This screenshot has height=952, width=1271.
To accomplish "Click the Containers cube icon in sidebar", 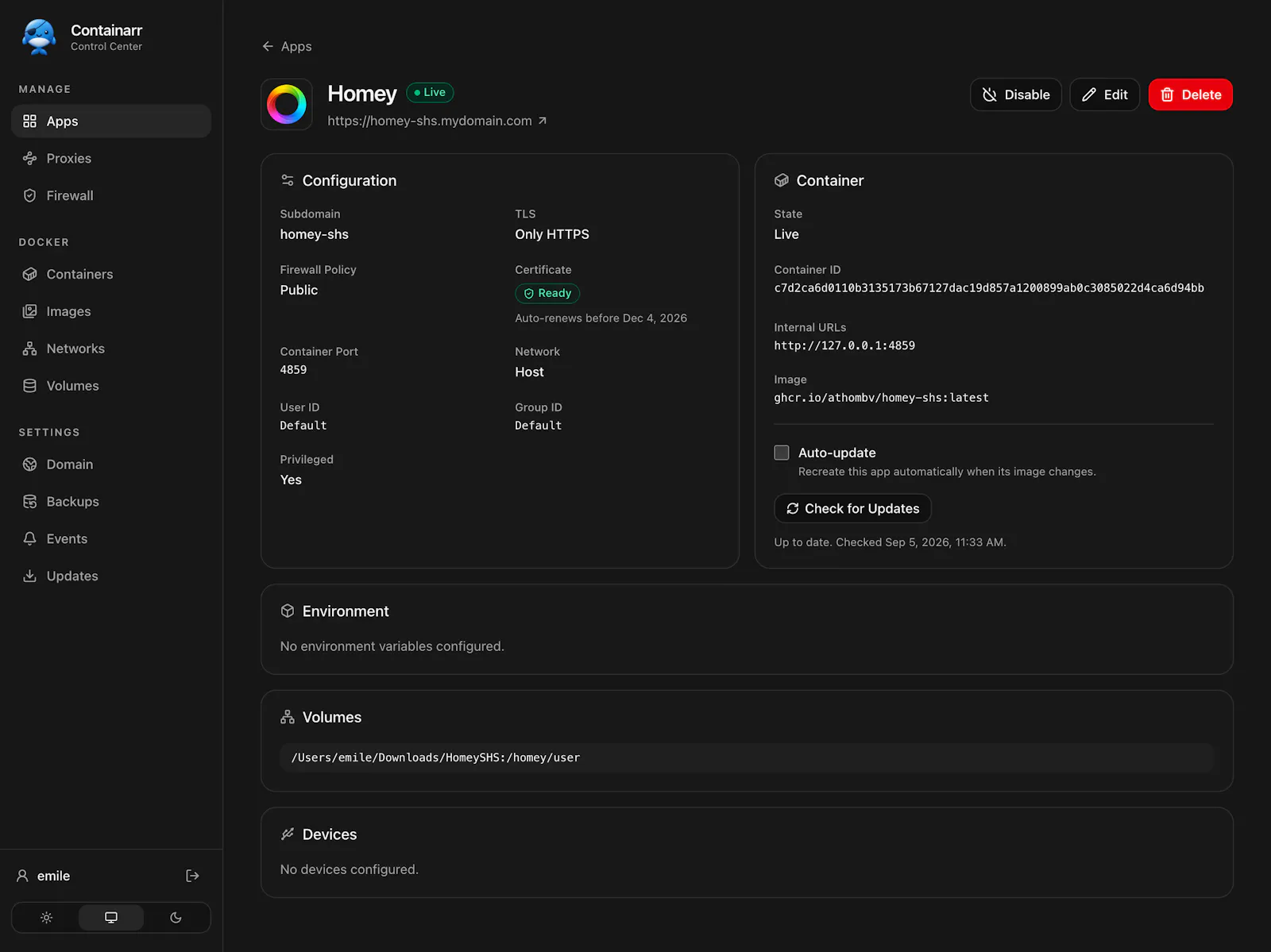I will pyautogui.click(x=29, y=274).
